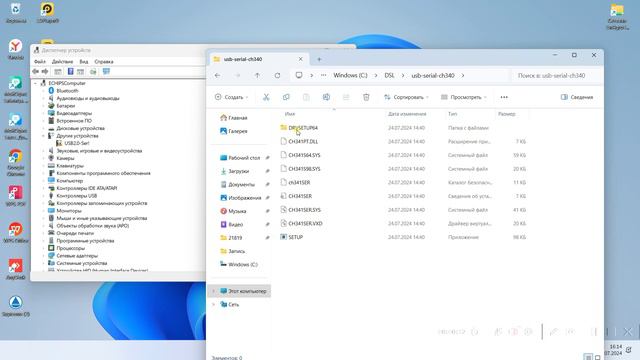Open the File (Файл) menu in Device Manager
640x360 pixels.
click(x=40, y=62)
